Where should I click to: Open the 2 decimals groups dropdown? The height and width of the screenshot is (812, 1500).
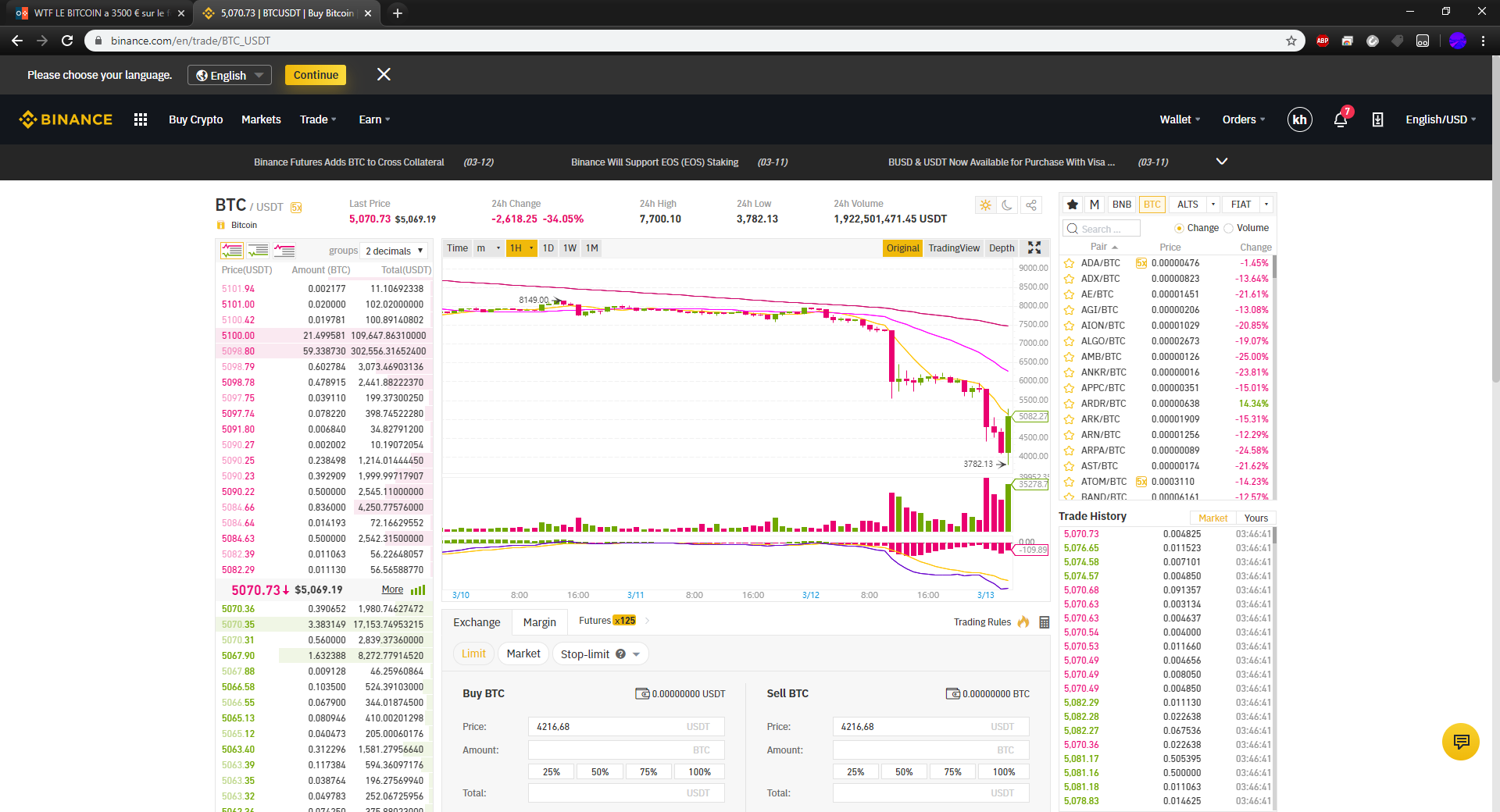tap(395, 251)
